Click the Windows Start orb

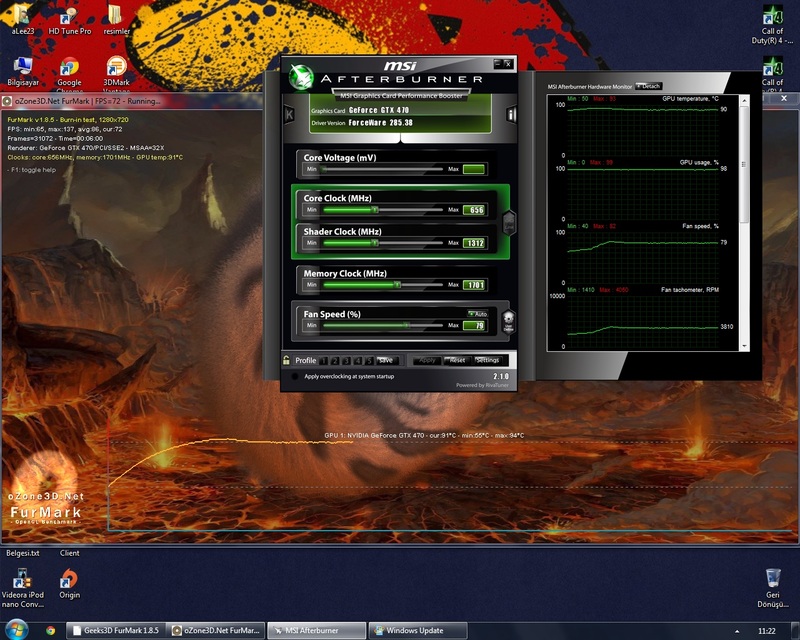tap(16, 630)
